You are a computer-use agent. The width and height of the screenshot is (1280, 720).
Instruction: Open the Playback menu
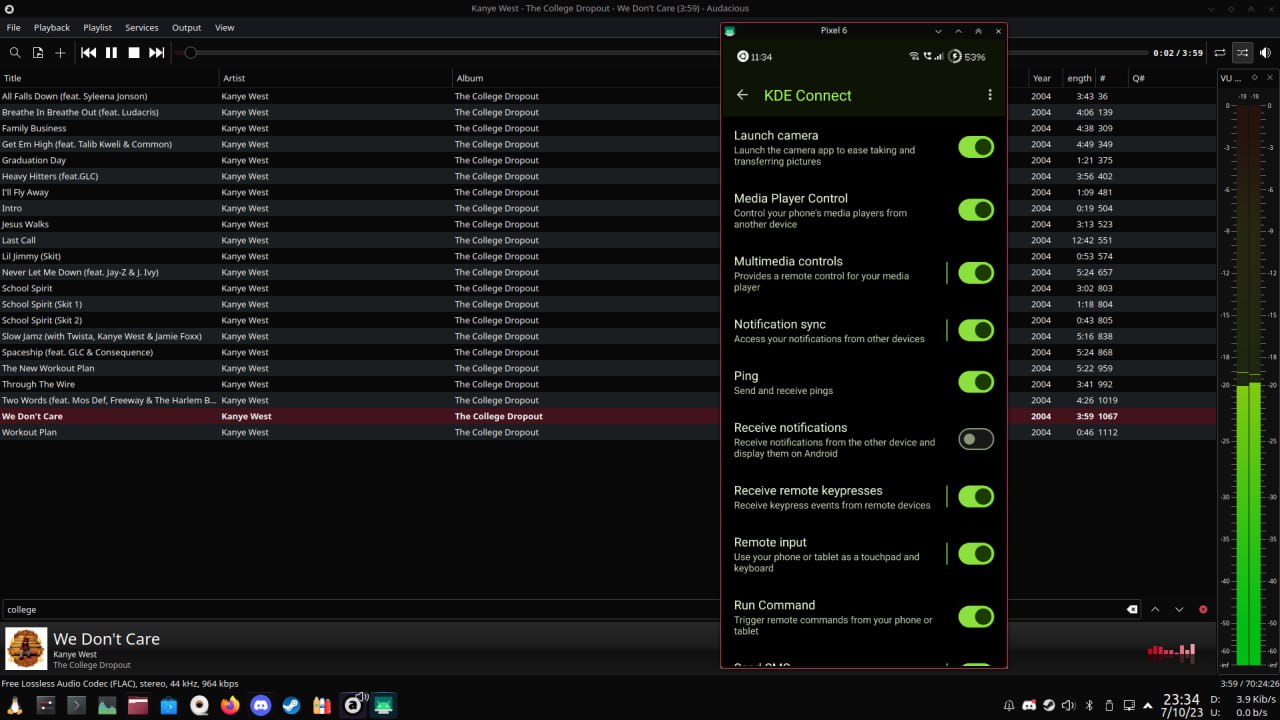coord(52,28)
